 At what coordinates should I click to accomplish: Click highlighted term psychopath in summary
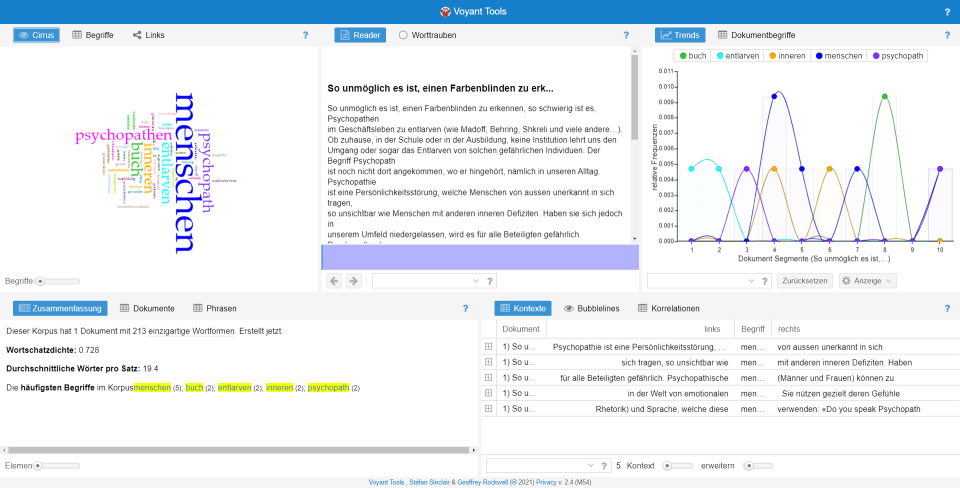(329, 388)
